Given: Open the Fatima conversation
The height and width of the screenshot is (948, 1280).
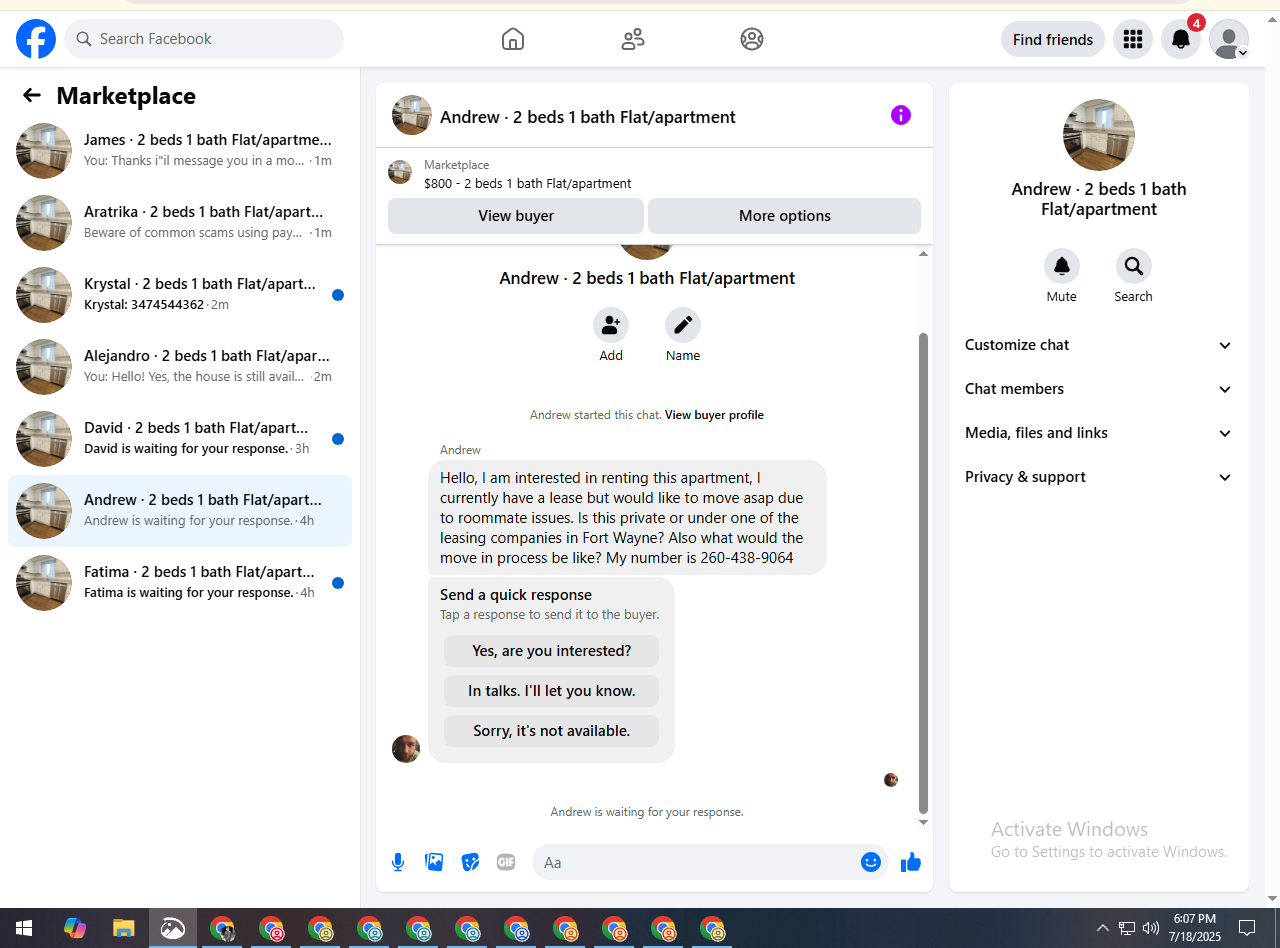Looking at the screenshot, I should tap(180, 583).
